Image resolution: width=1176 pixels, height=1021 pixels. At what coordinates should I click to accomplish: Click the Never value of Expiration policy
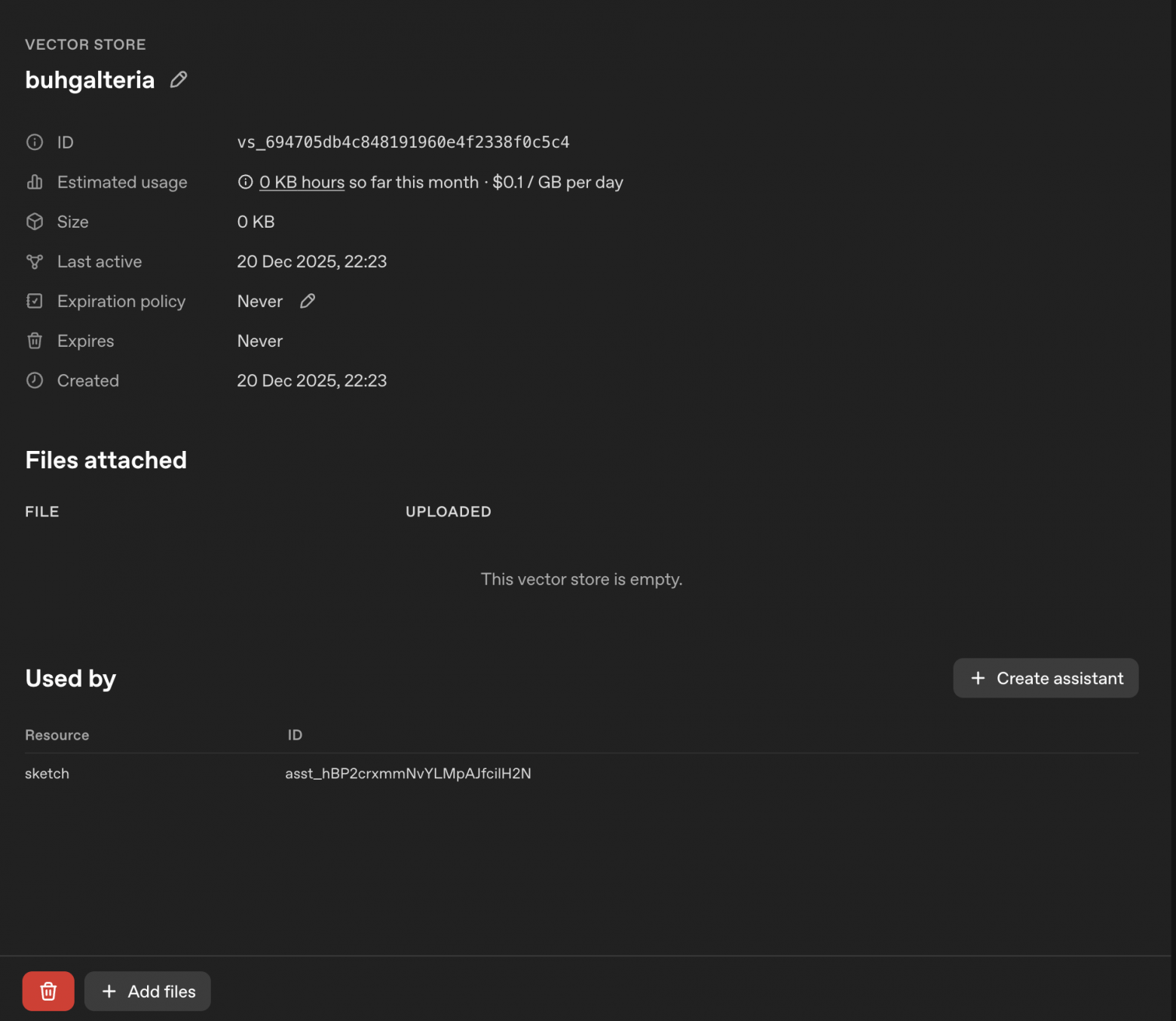pos(260,301)
